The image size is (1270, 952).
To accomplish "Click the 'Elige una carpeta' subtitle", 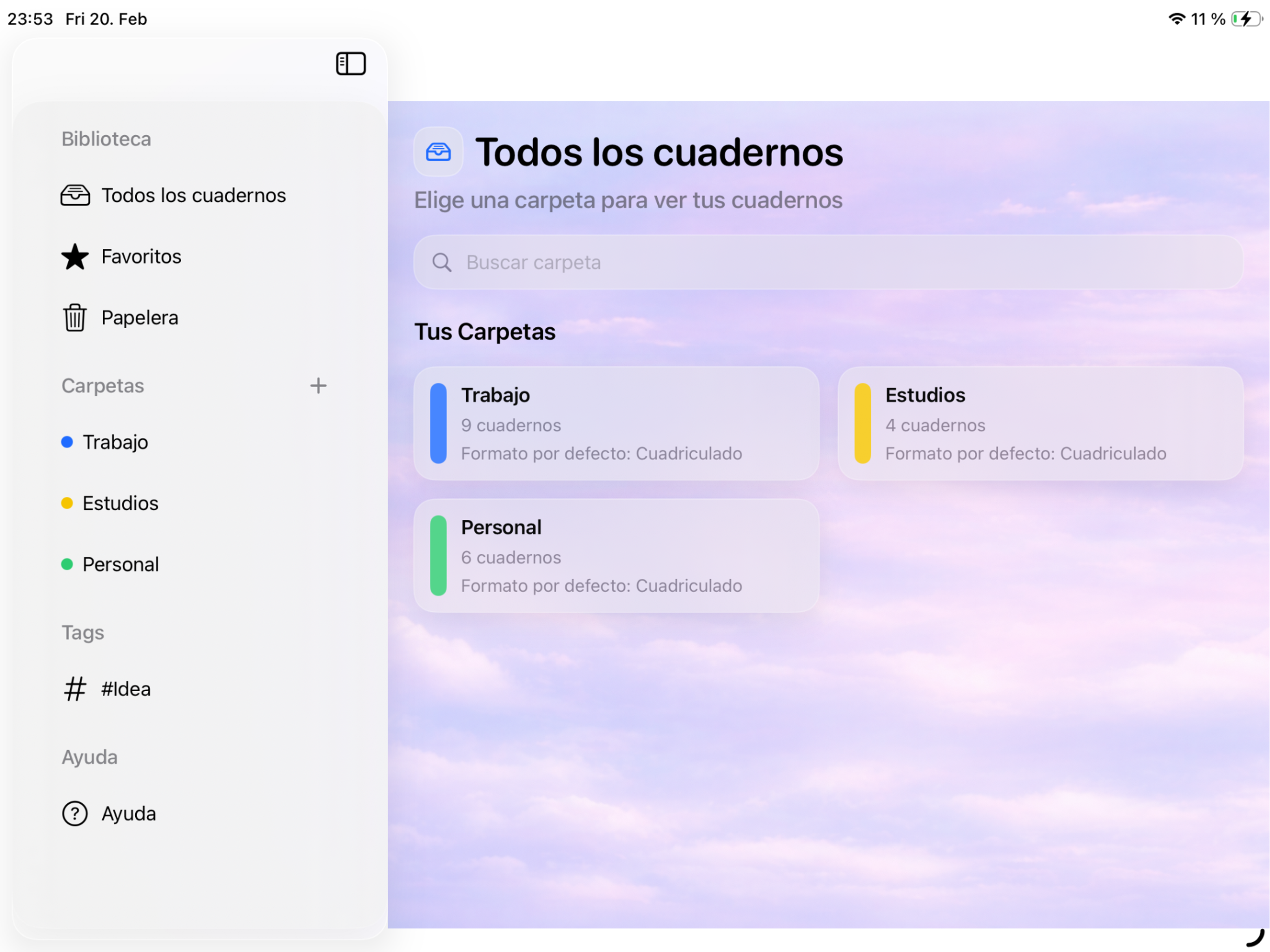I will [628, 200].
